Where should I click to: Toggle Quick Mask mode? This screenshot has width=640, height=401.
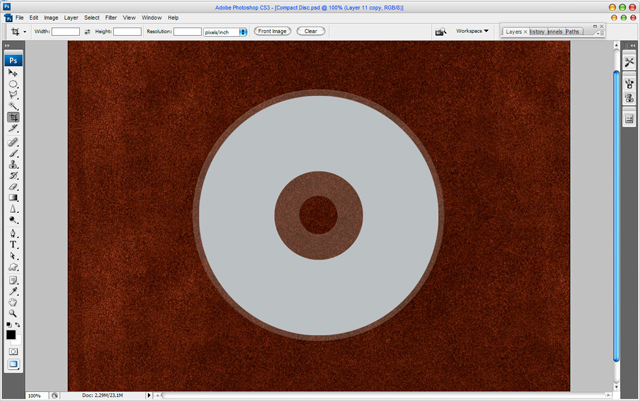pyautogui.click(x=13, y=352)
